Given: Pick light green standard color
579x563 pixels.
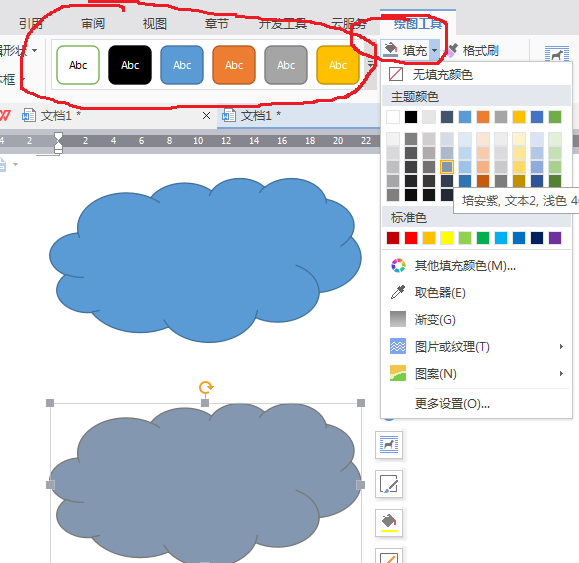Looking at the screenshot, I should 465,238.
